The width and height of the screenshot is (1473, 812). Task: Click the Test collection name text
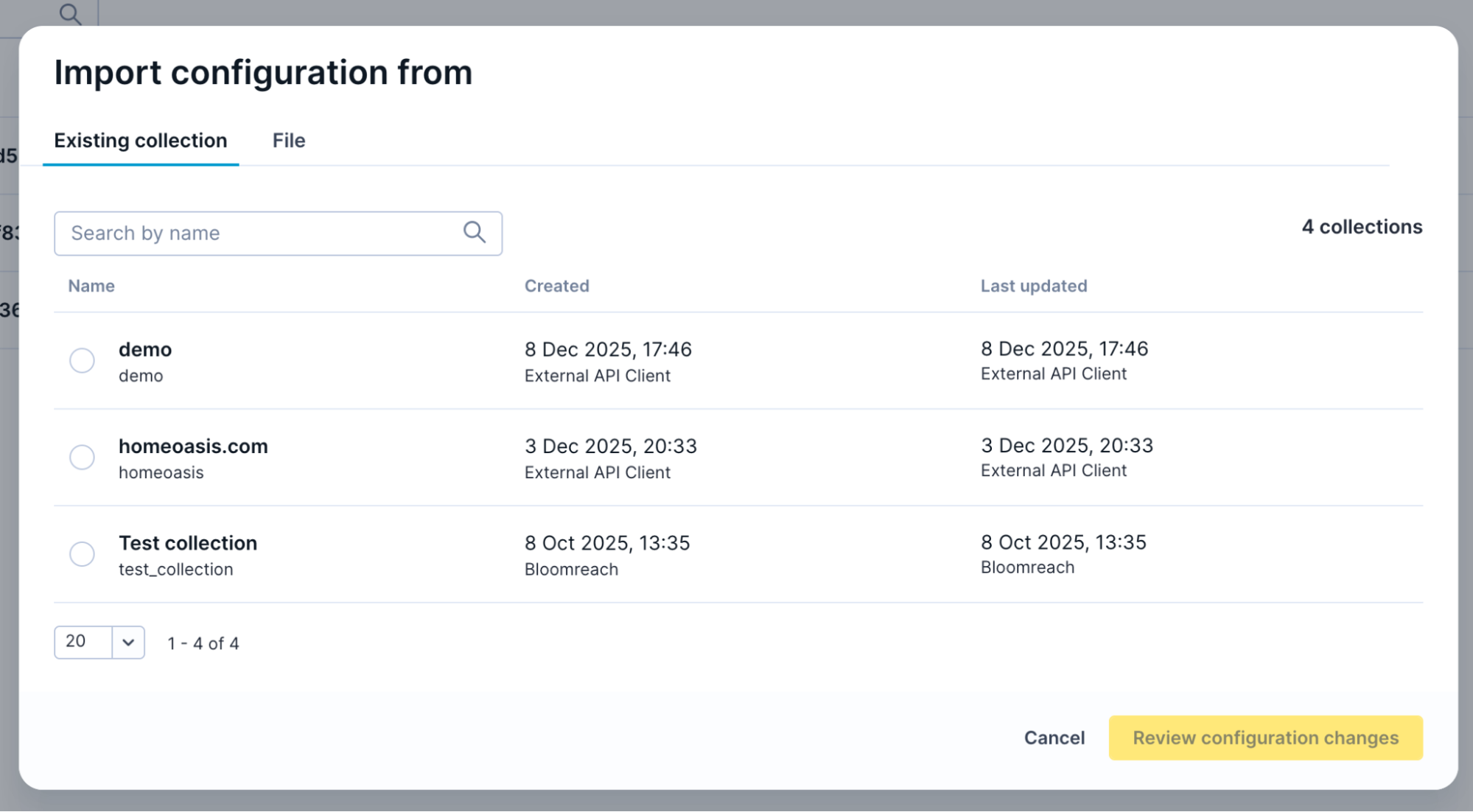pyautogui.click(x=188, y=543)
